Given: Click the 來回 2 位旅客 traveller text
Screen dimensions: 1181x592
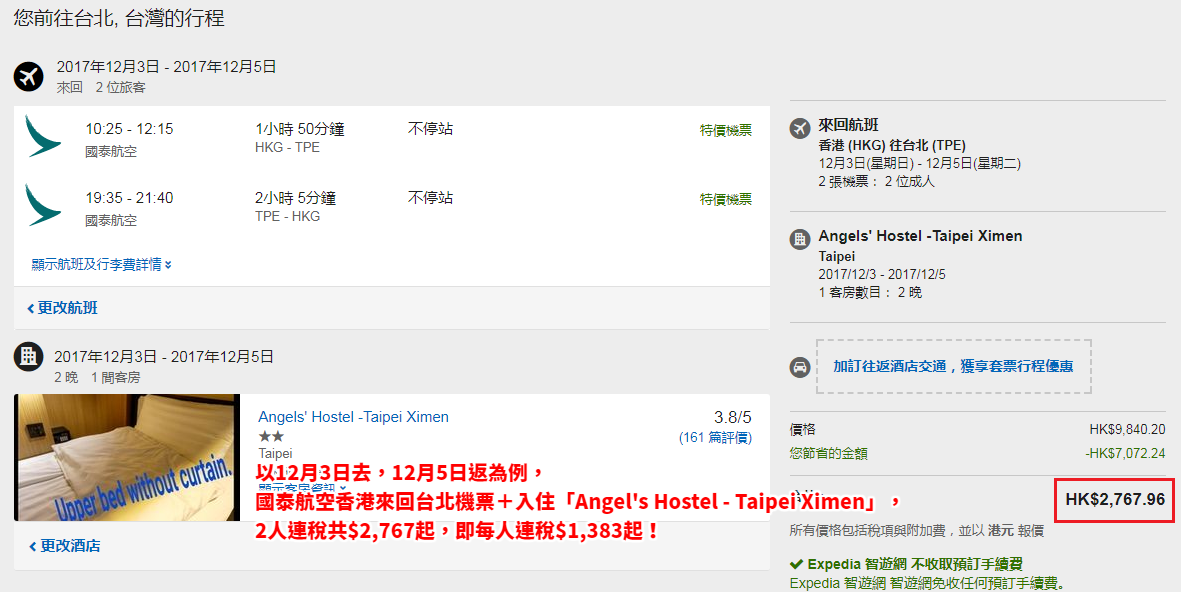Looking at the screenshot, I should [101, 87].
